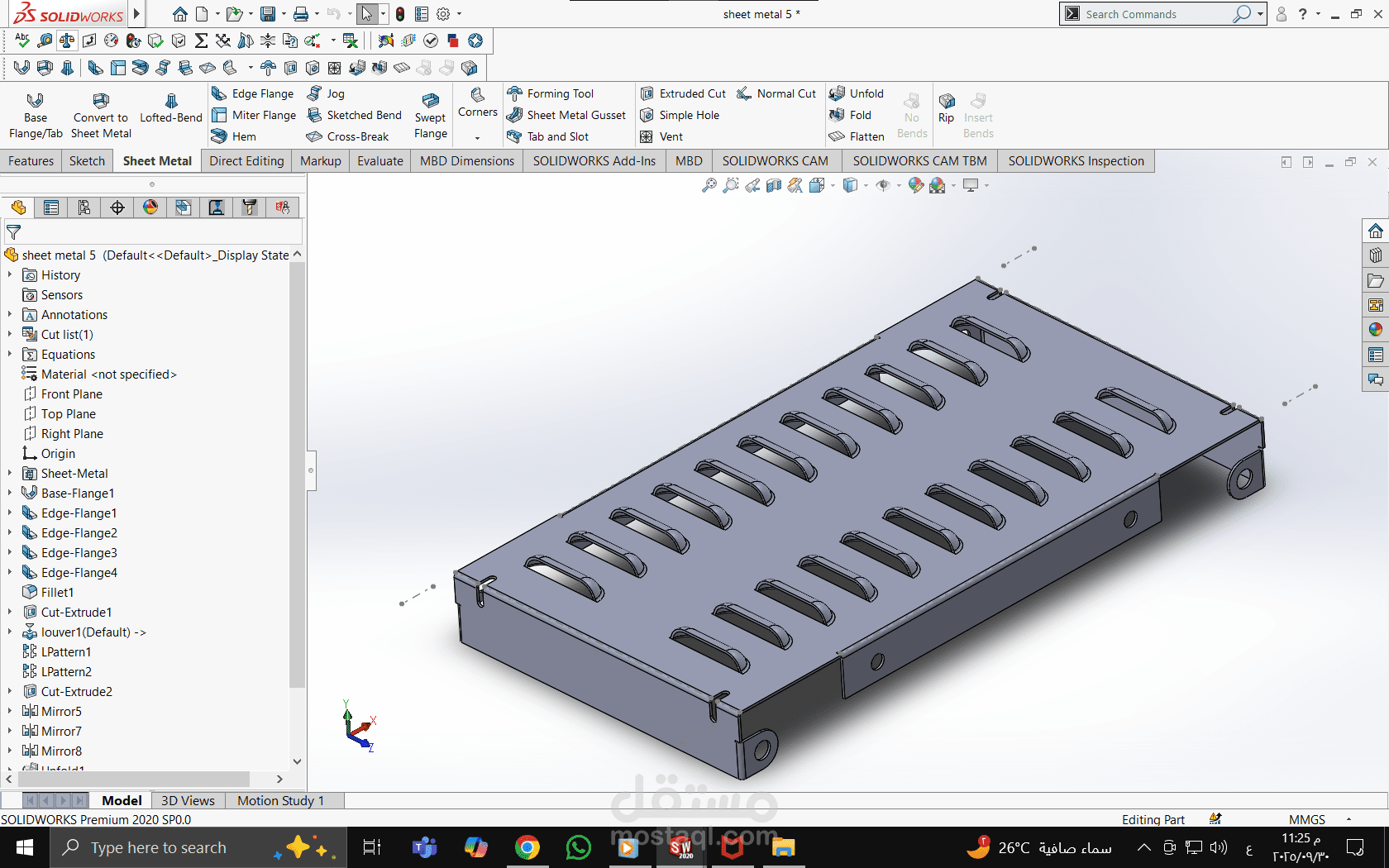The height and width of the screenshot is (868, 1389).
Task: Click Convert to Sheet Metal tool
Action: (101, 116)
